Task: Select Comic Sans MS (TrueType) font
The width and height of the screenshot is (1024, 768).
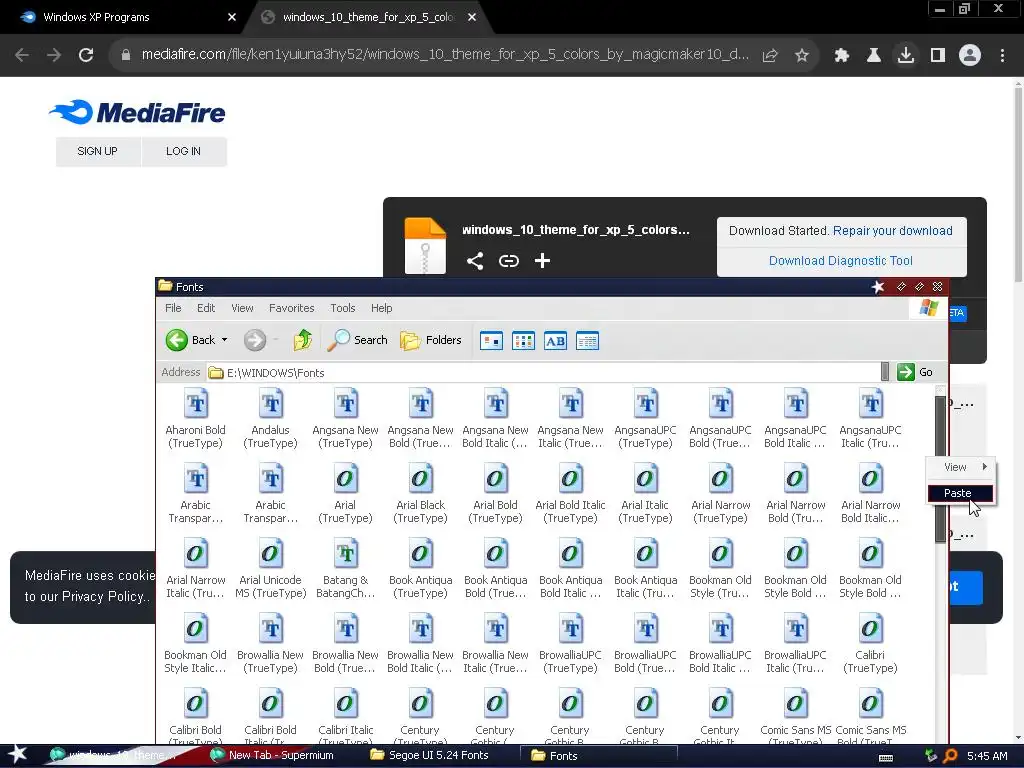Action: click(x=795, y=718)
